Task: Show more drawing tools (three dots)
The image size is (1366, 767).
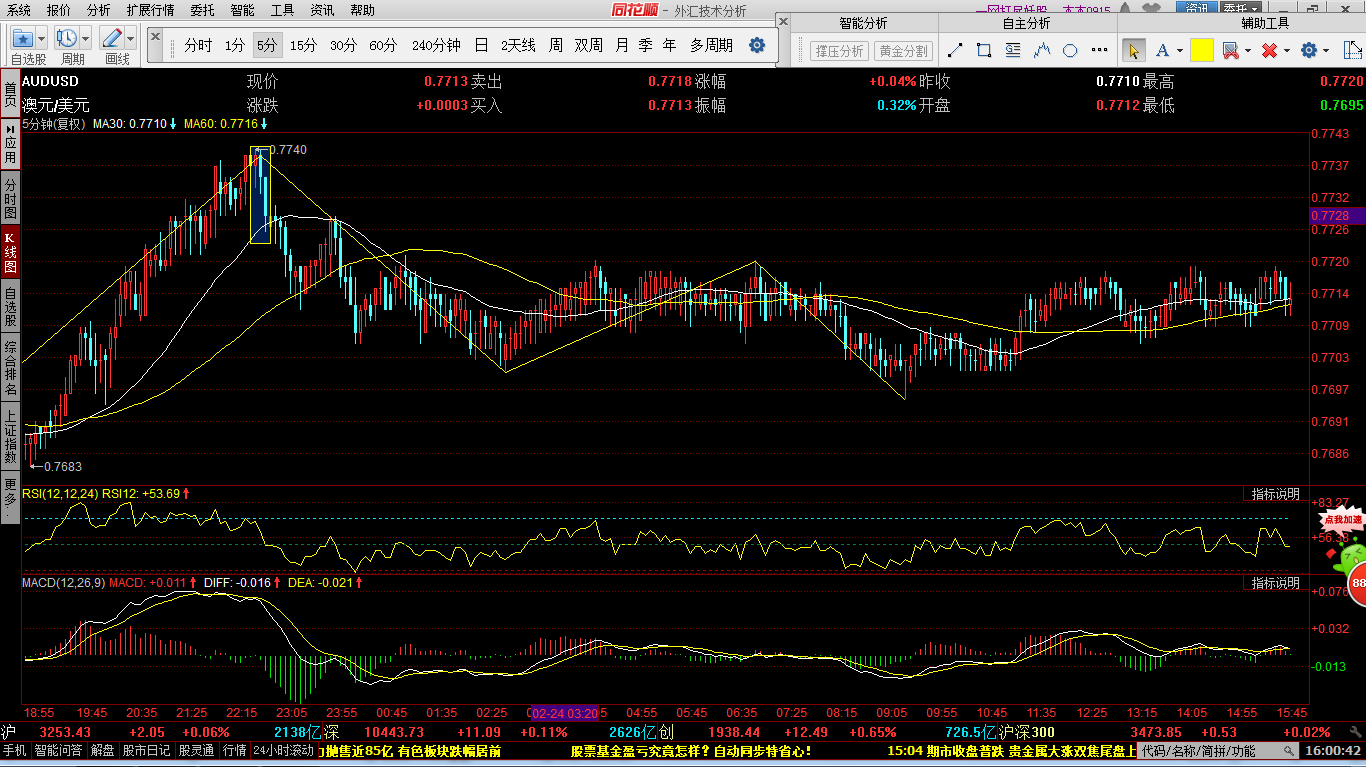Action: tap(1100, 50)
